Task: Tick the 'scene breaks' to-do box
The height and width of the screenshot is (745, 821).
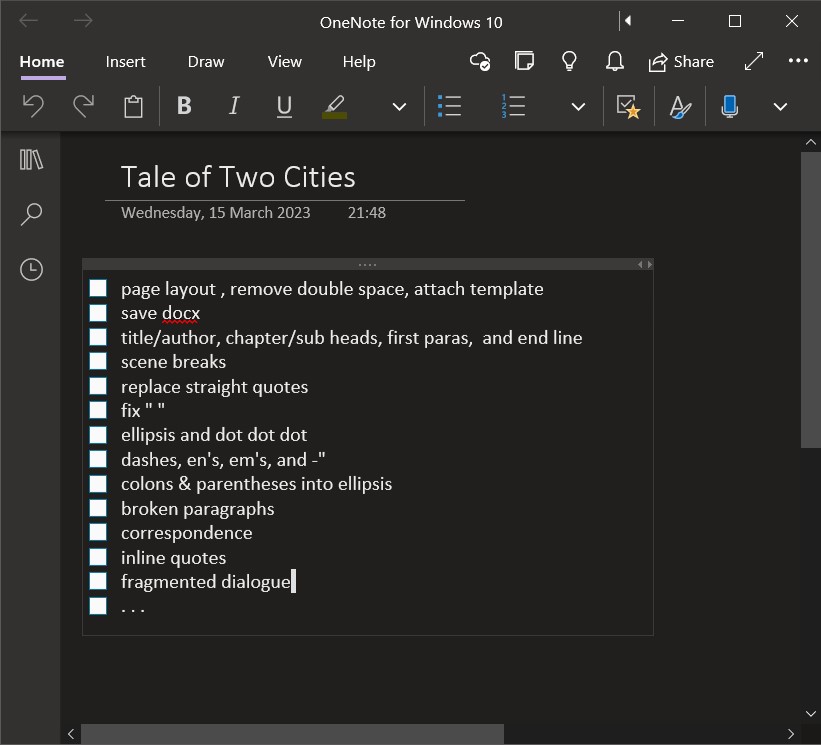Action: click(98, 362)
